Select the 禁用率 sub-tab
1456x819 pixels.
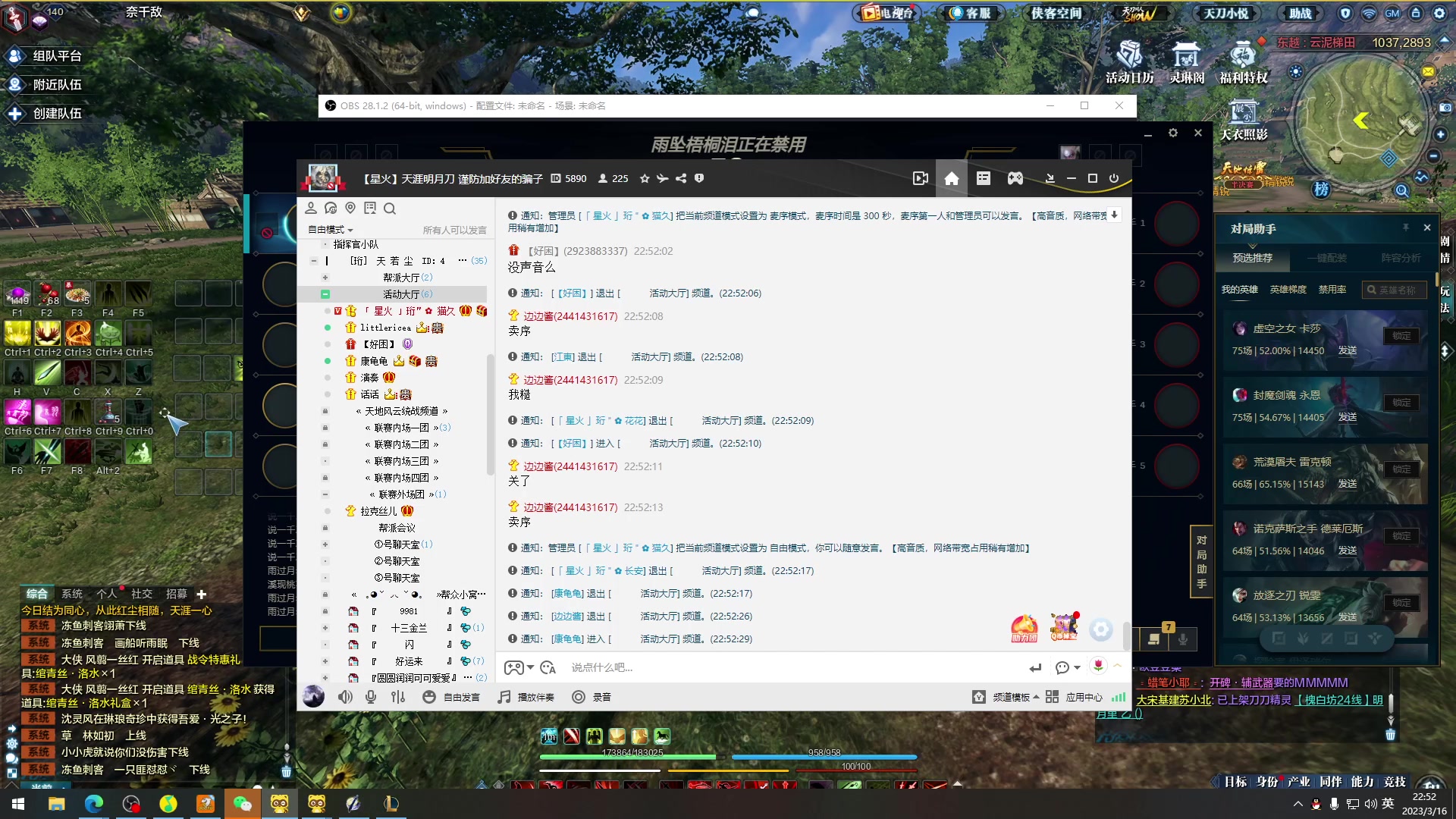[x=1332, y=290]
